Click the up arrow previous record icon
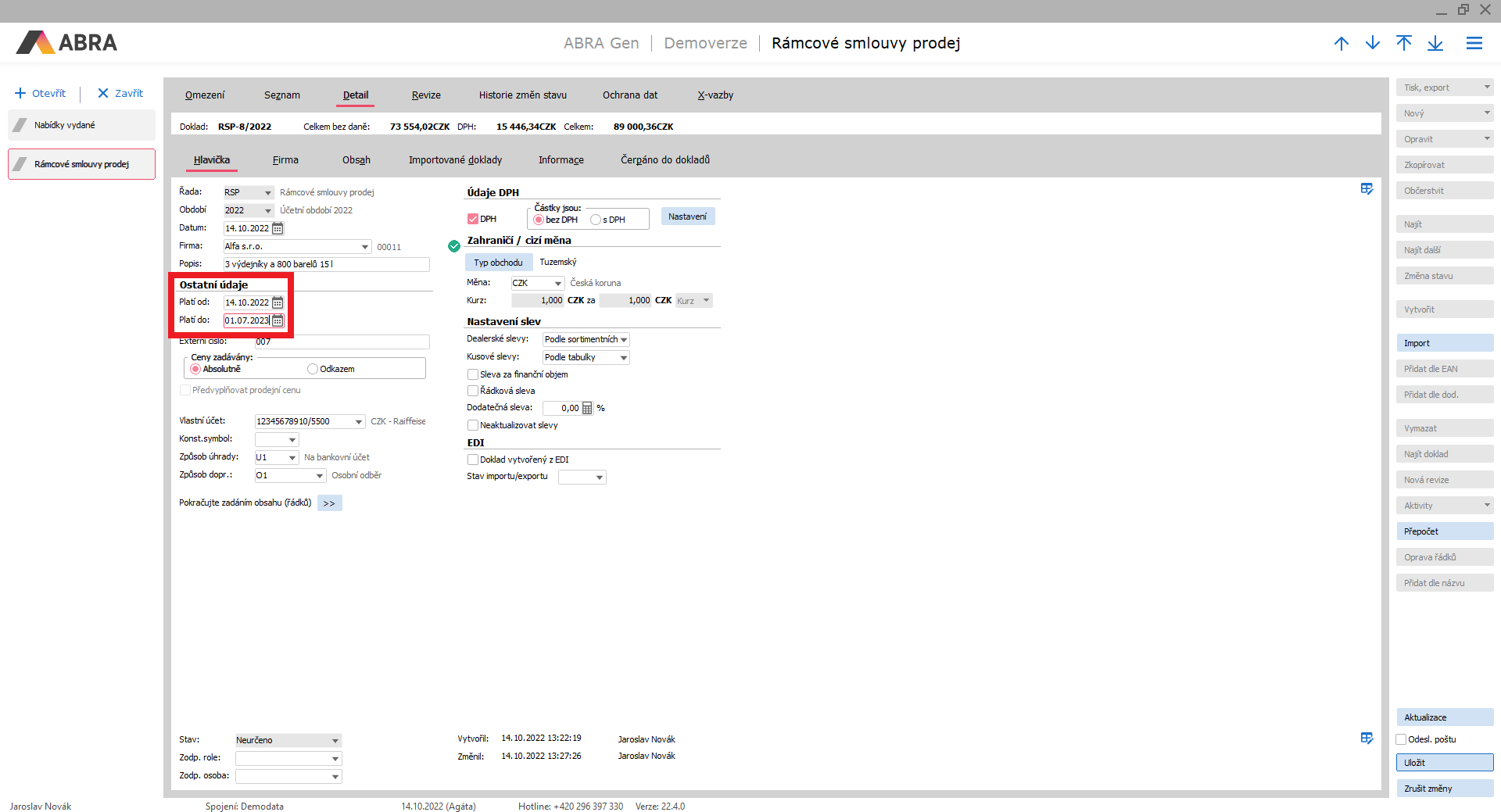The image size is (1501, 812). point(1342,44)
